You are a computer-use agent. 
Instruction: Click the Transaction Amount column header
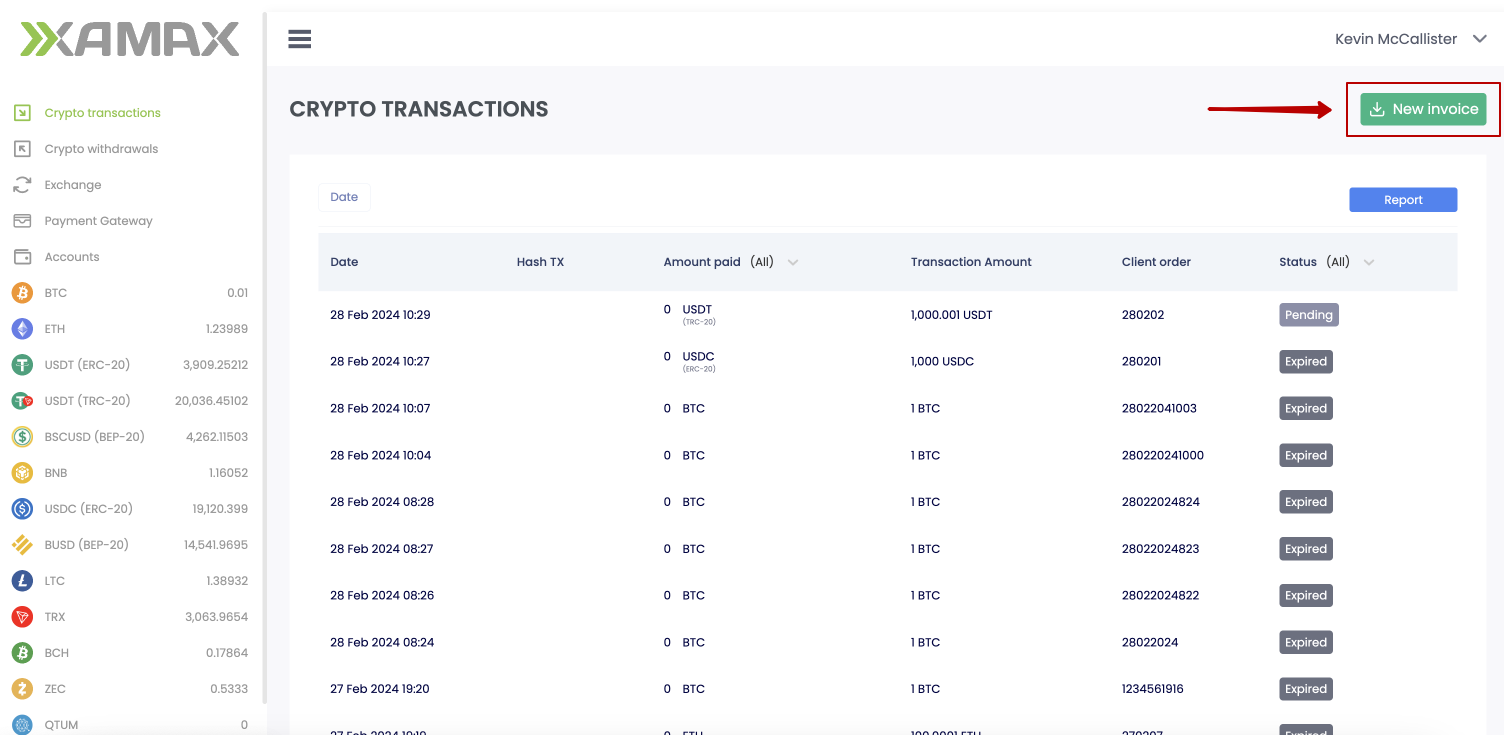tap(971, 262)
